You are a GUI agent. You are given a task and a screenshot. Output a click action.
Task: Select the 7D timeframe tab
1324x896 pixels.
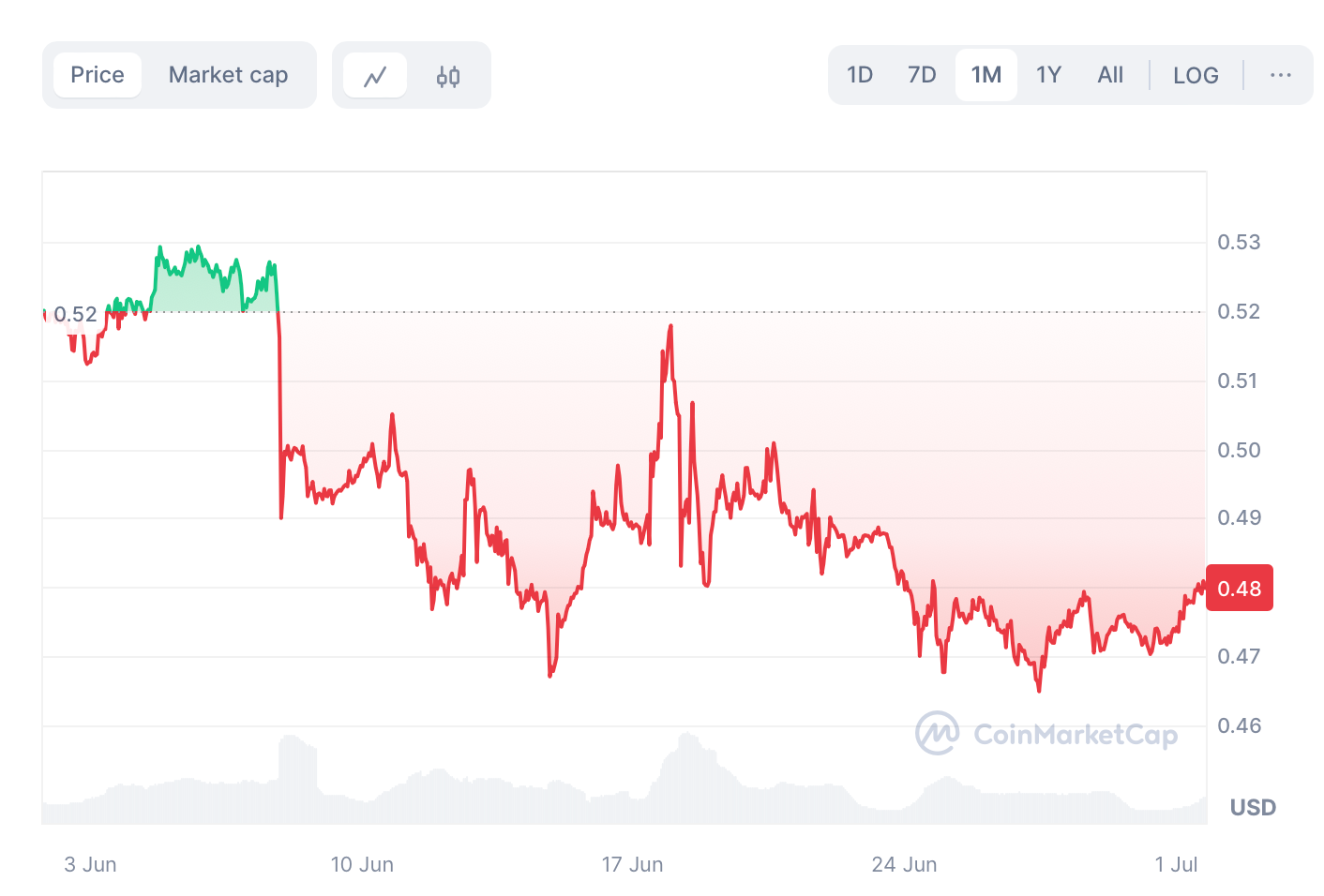921,75
